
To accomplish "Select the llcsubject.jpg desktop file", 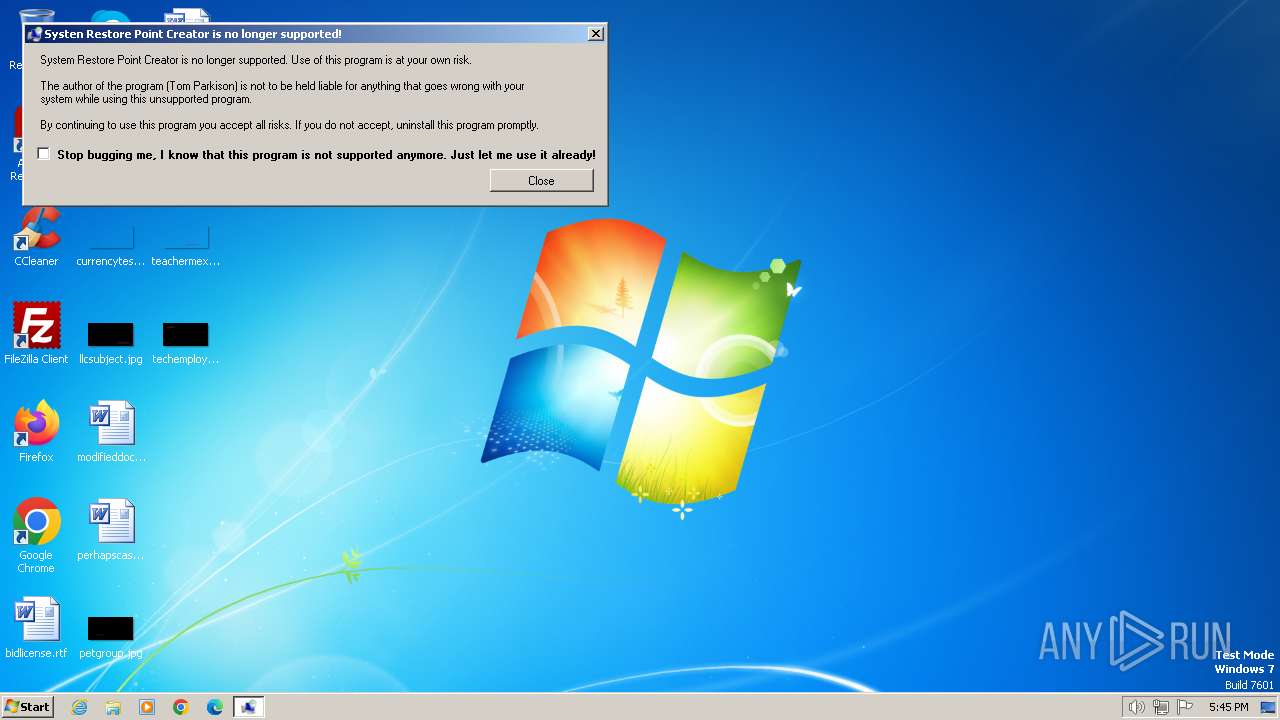I will click(x=111, y=343).
